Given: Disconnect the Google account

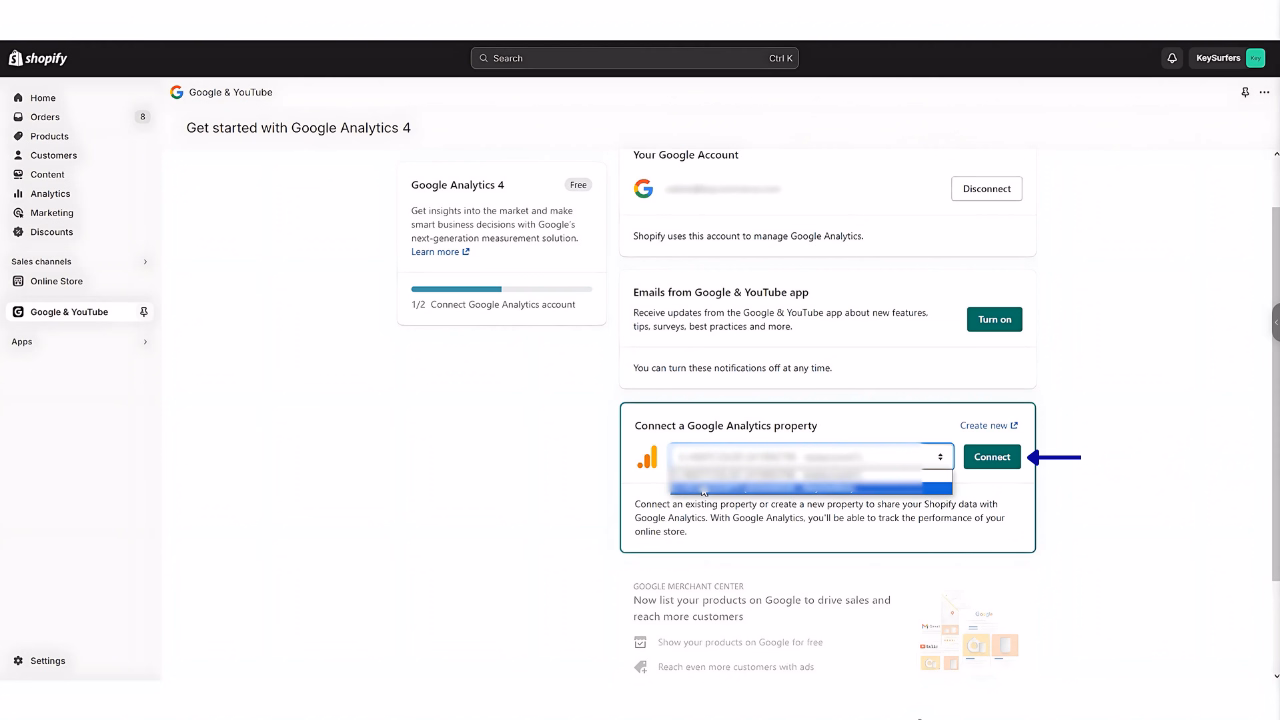Looking at the screenshot, I should (986, 189).
